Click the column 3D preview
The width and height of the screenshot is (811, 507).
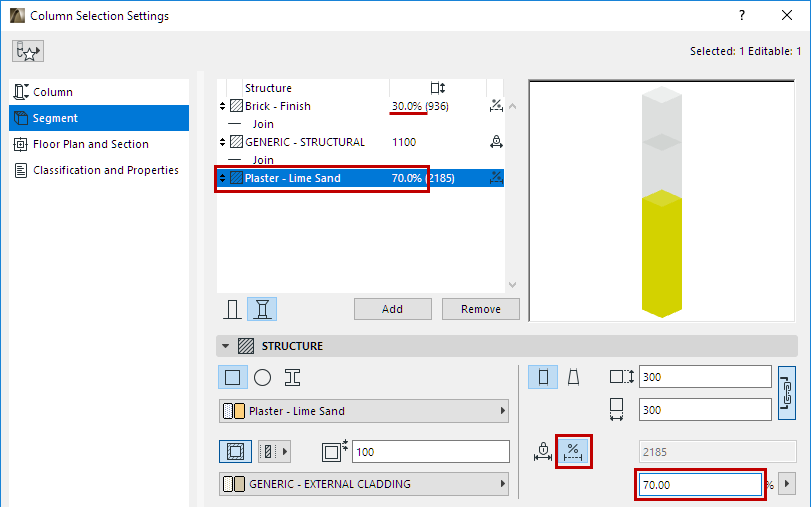662,201
